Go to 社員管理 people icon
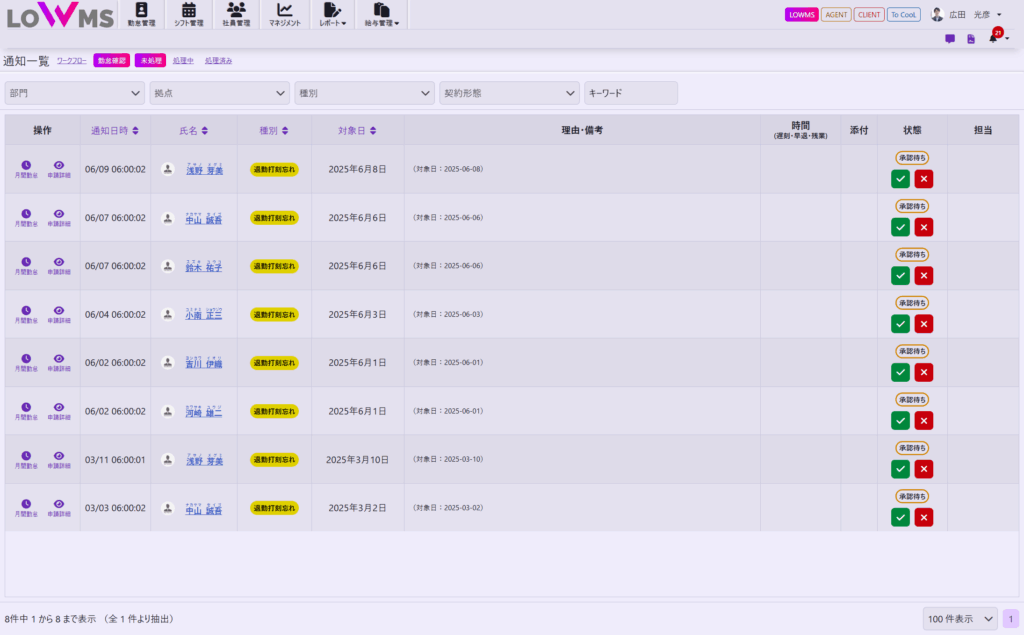Viewport: 1024px width, 635px height. click(x=237, y=14)
